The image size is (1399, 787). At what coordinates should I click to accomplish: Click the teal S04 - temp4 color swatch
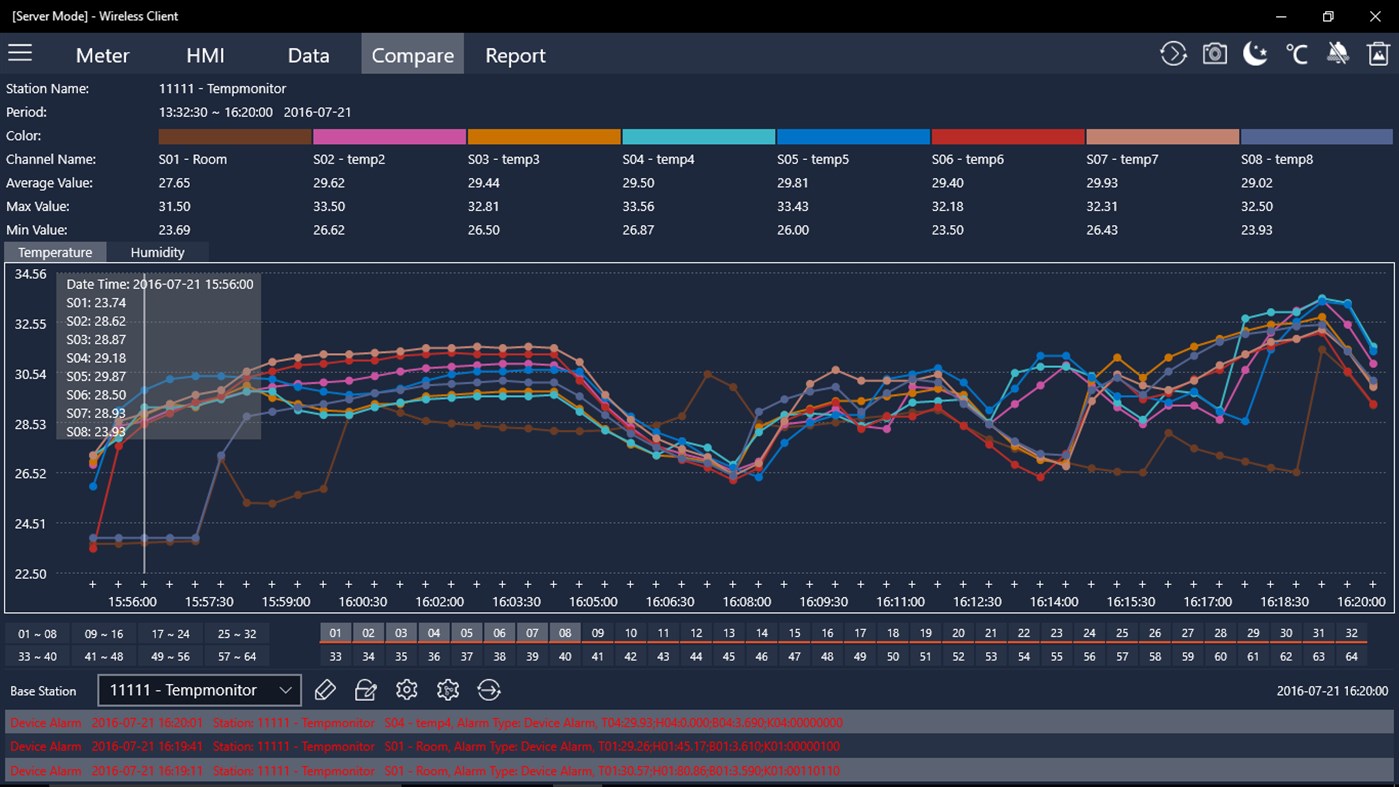699,136
